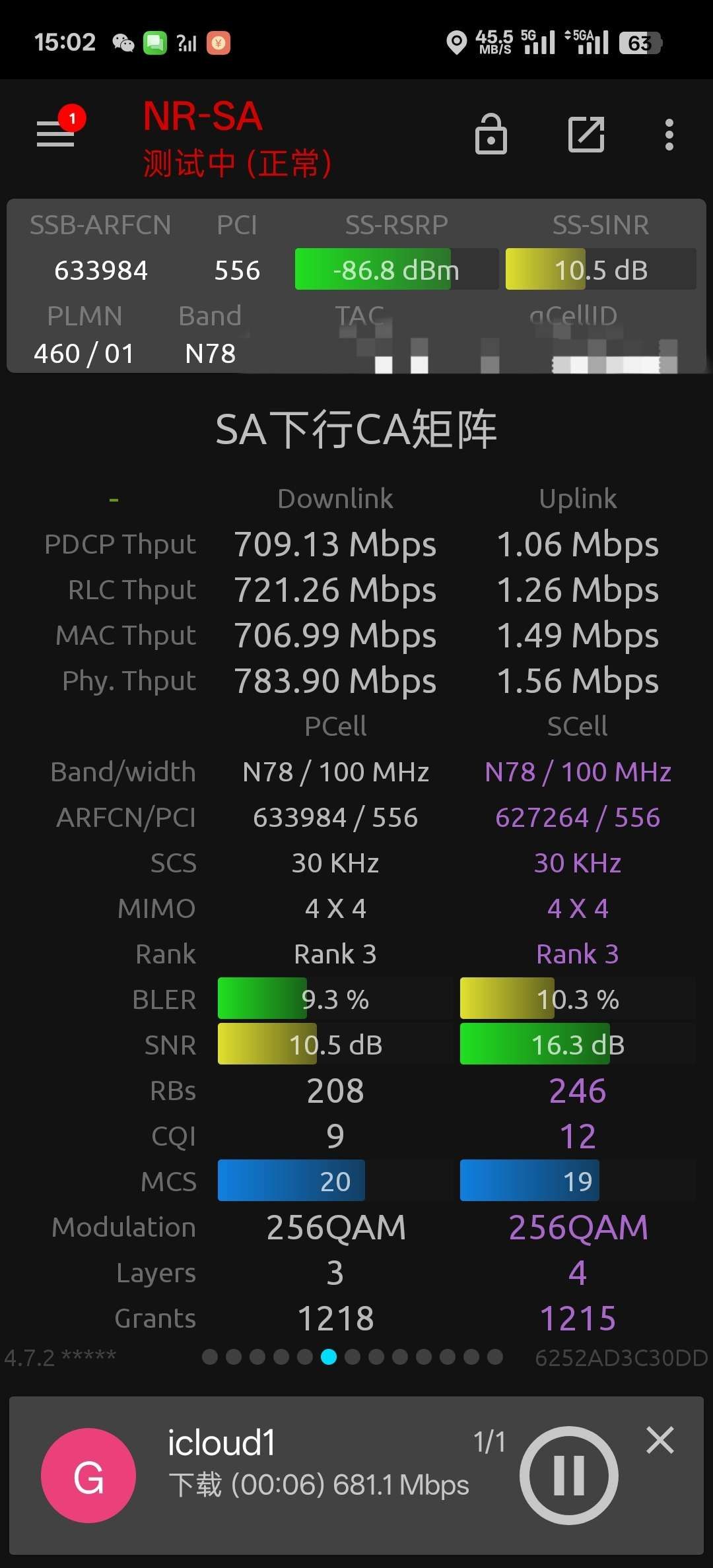Image resolution: width=713 pixels, height=1568 pixels.
Task: Jump to the first page indicator dot
Action: (210, 1357)
